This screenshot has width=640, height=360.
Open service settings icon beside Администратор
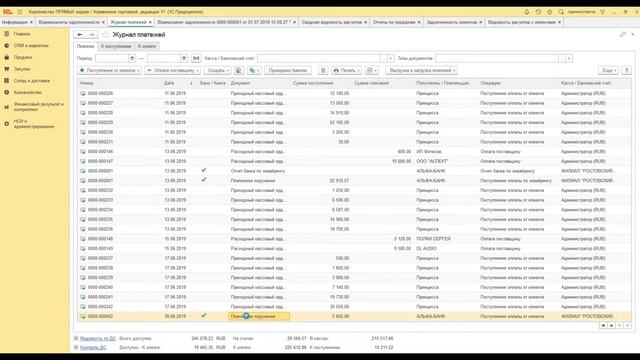coord(602,12)
